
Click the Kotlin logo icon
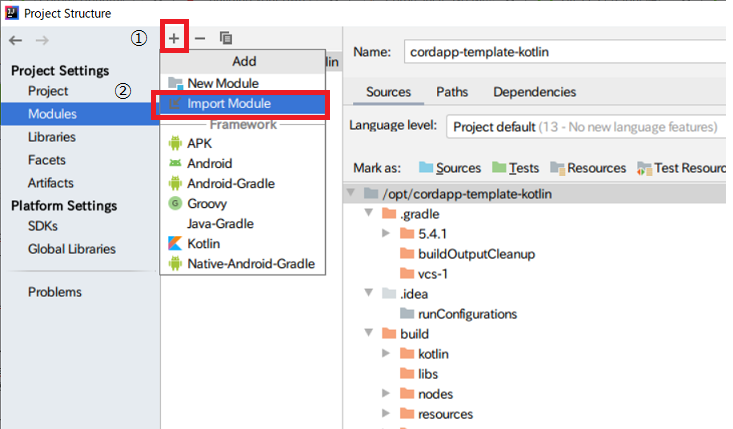[x=175, y=243]
